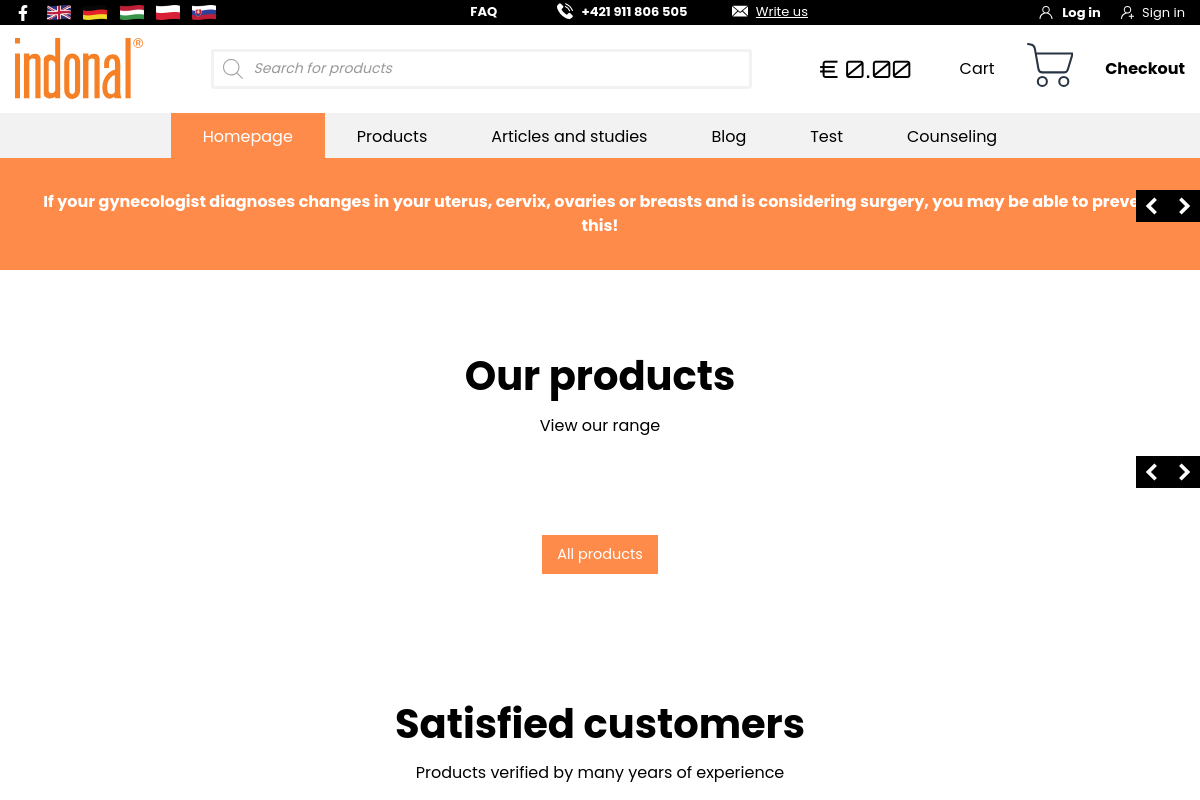The width and height of the screenshot is (1200, 800).
Task: Open the Facebook page icon
Action: 23,13
